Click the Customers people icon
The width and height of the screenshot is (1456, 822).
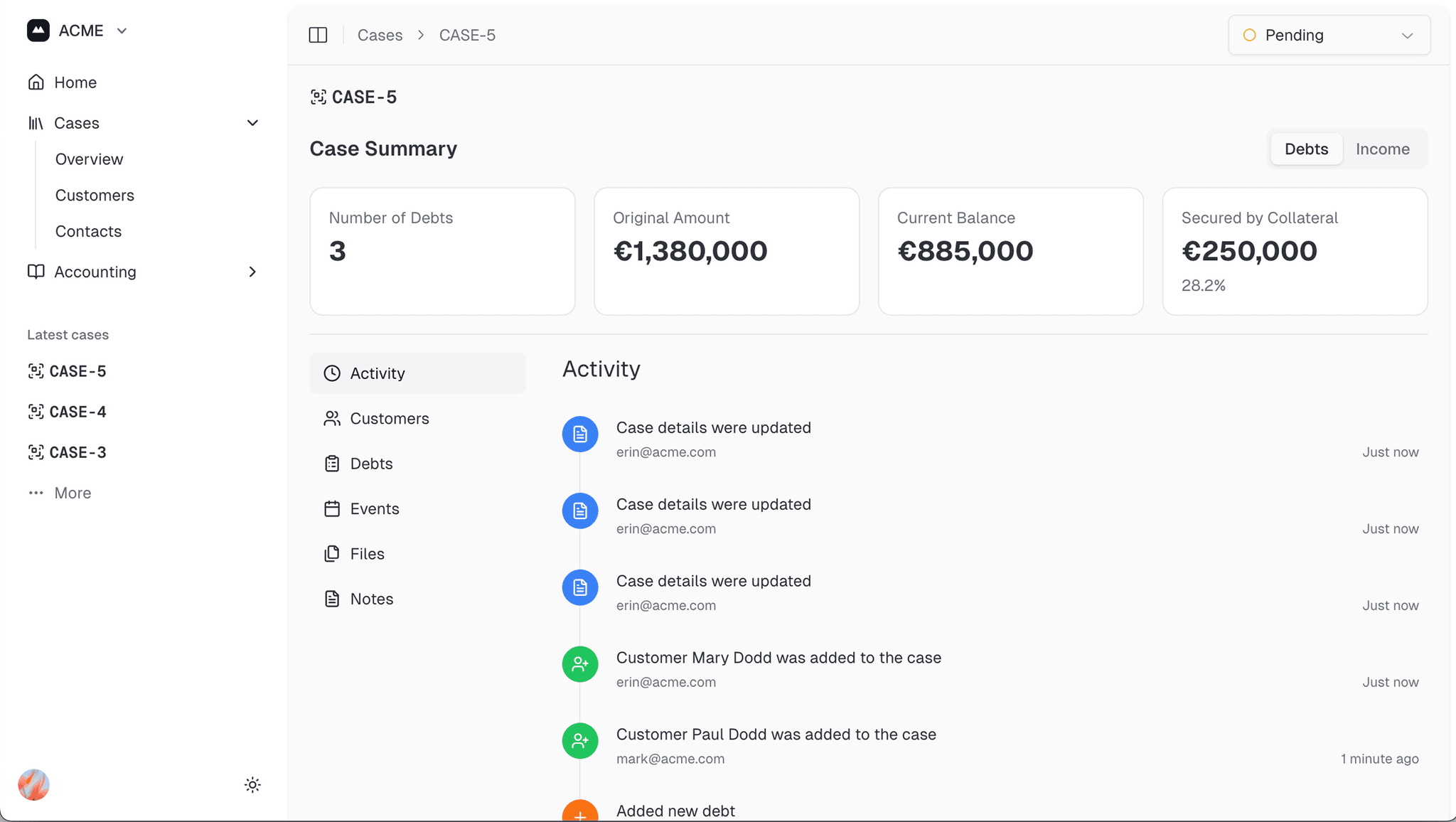[332, 419]
